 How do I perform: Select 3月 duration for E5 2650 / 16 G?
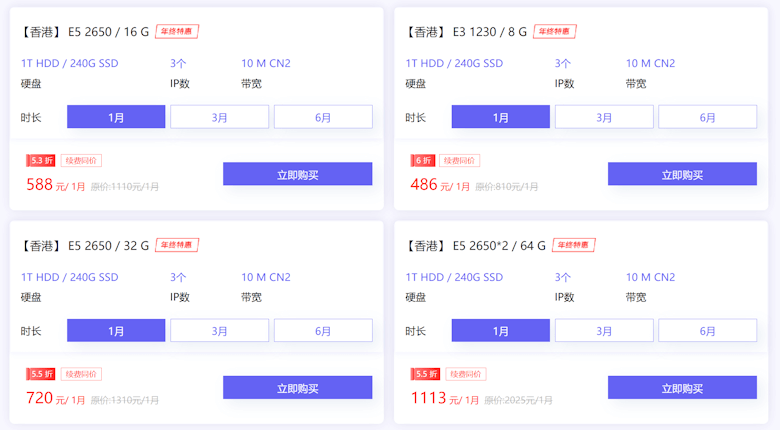click(x=219, y=117)
